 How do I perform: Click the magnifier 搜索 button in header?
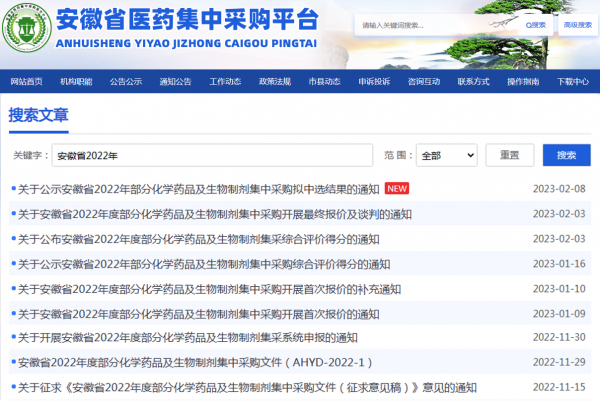coord(510,24)
